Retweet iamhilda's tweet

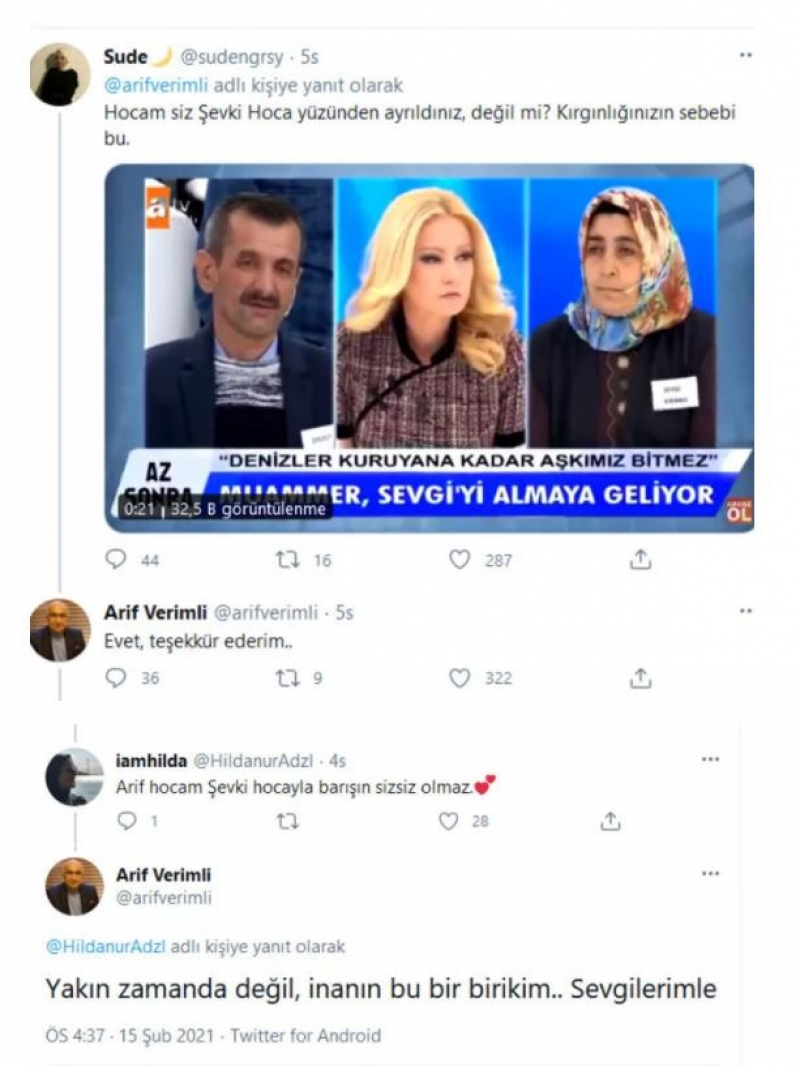click(x=287, y=822)
